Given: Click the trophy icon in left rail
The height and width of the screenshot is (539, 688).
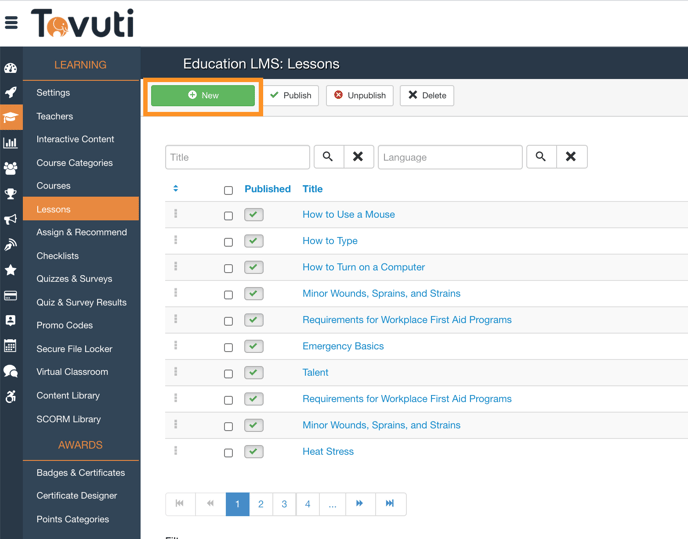Looking at the screenshot, I should click(x=11, y=194).
